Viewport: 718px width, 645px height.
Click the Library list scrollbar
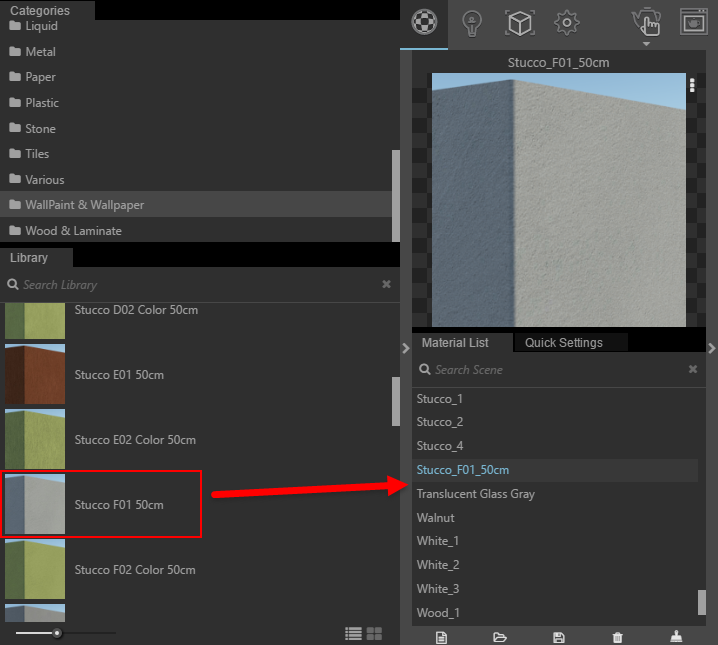pos(396,401)
